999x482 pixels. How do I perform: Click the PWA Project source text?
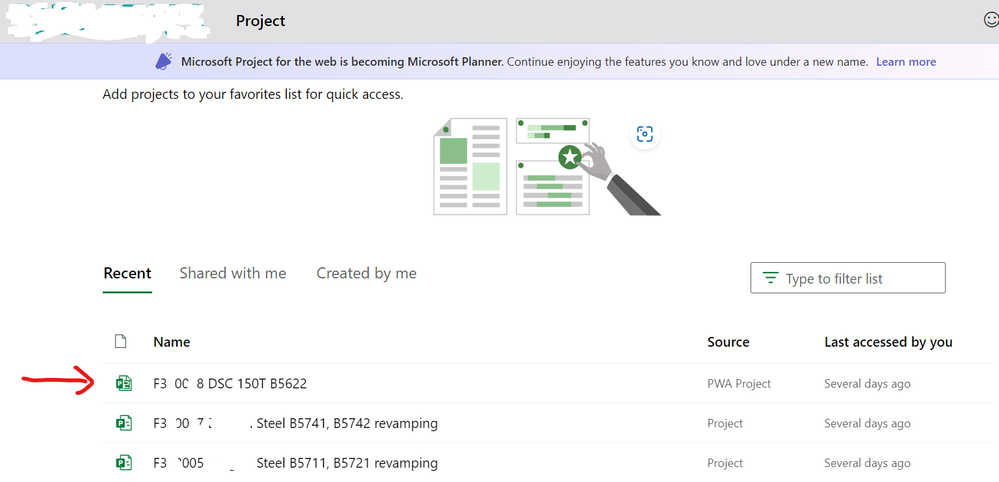coord(739,383)
